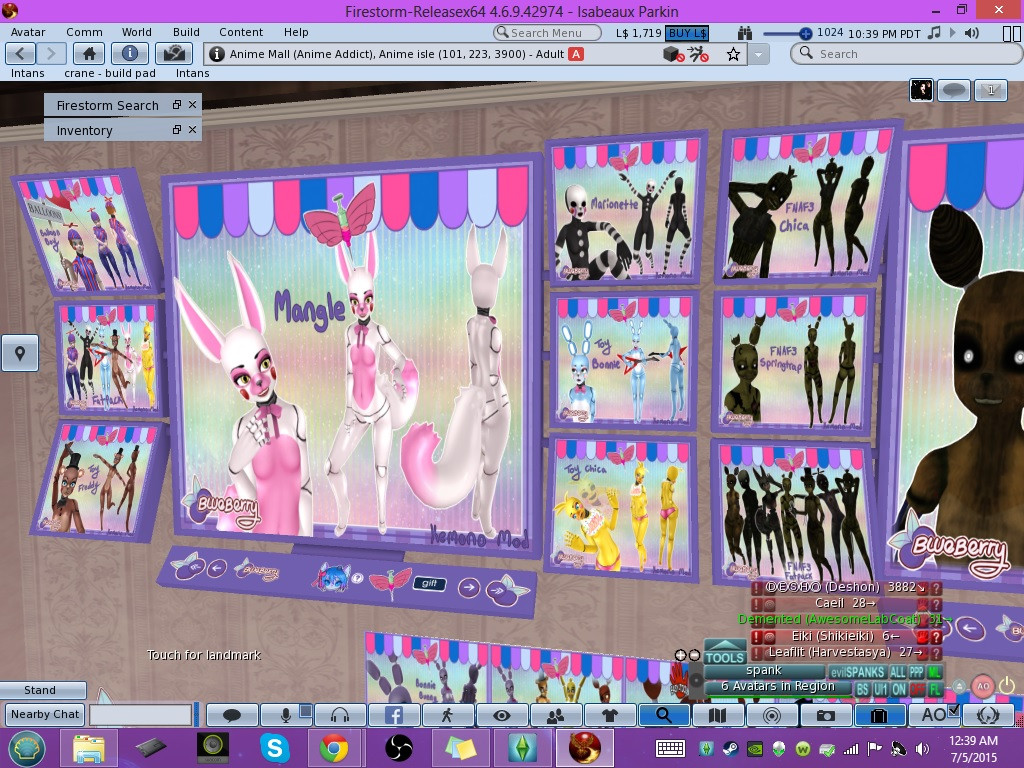Open Google Chrome from the taskbar

tap(334, 748)
